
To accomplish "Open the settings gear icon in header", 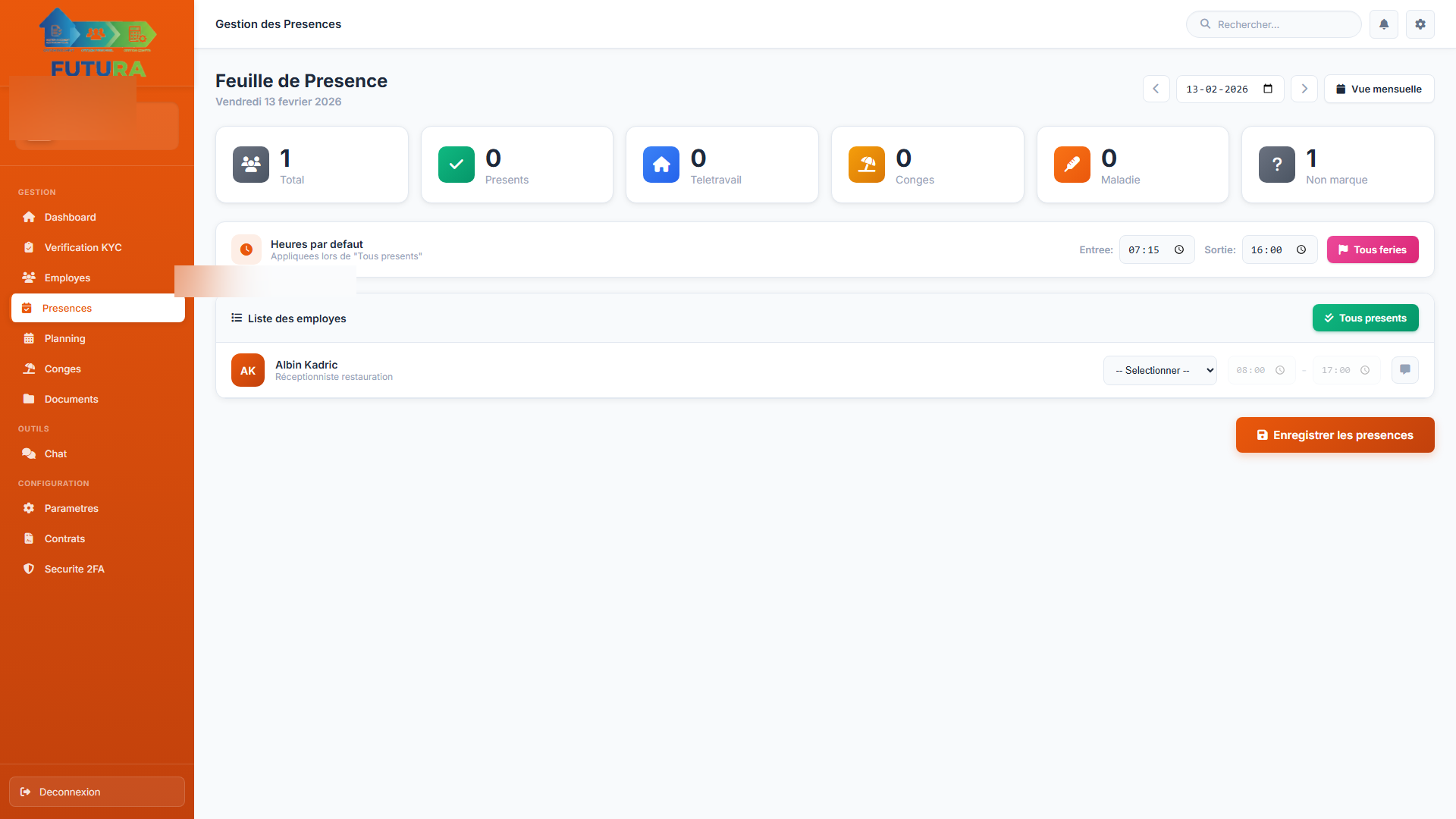I will pos(1420,24).
